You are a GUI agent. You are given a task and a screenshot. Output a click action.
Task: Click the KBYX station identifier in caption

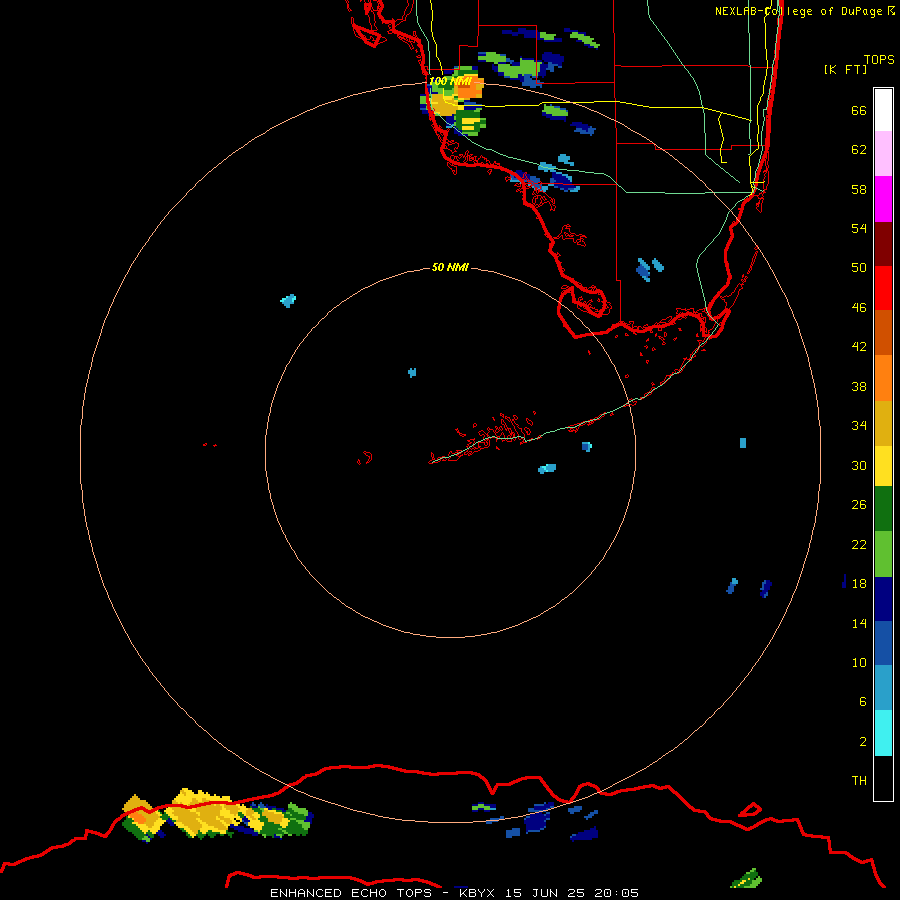tap(476, 893)
